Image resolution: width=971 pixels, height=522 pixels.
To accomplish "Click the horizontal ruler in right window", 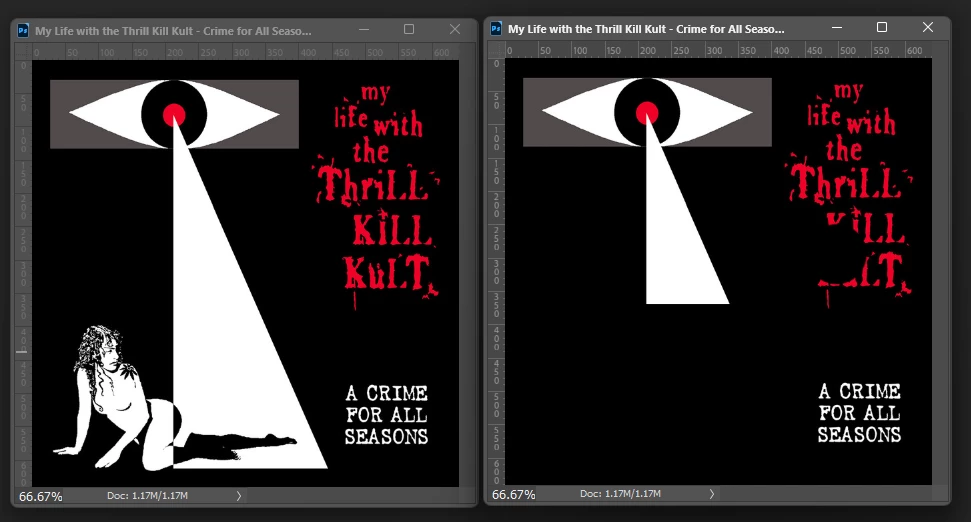I will [x=718, y=51].
